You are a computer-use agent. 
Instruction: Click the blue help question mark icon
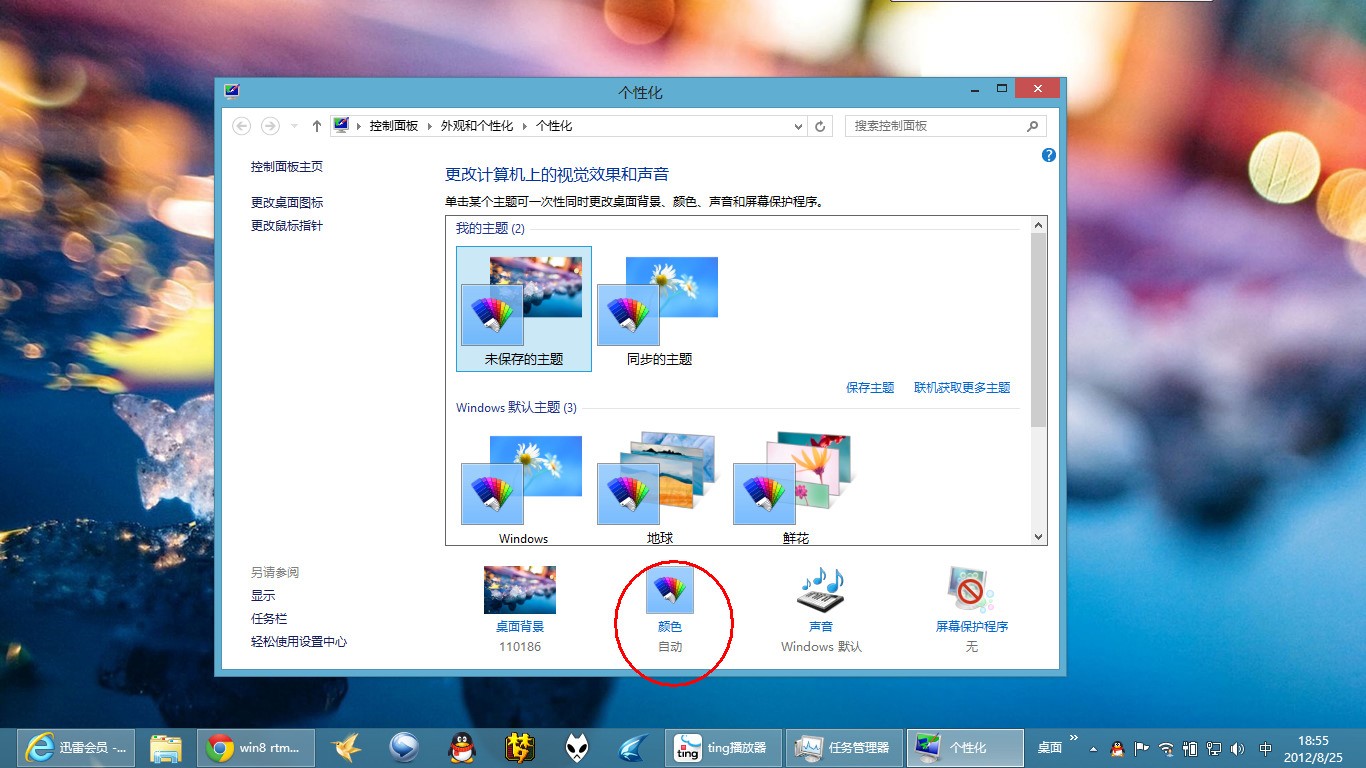point(1049,155)
